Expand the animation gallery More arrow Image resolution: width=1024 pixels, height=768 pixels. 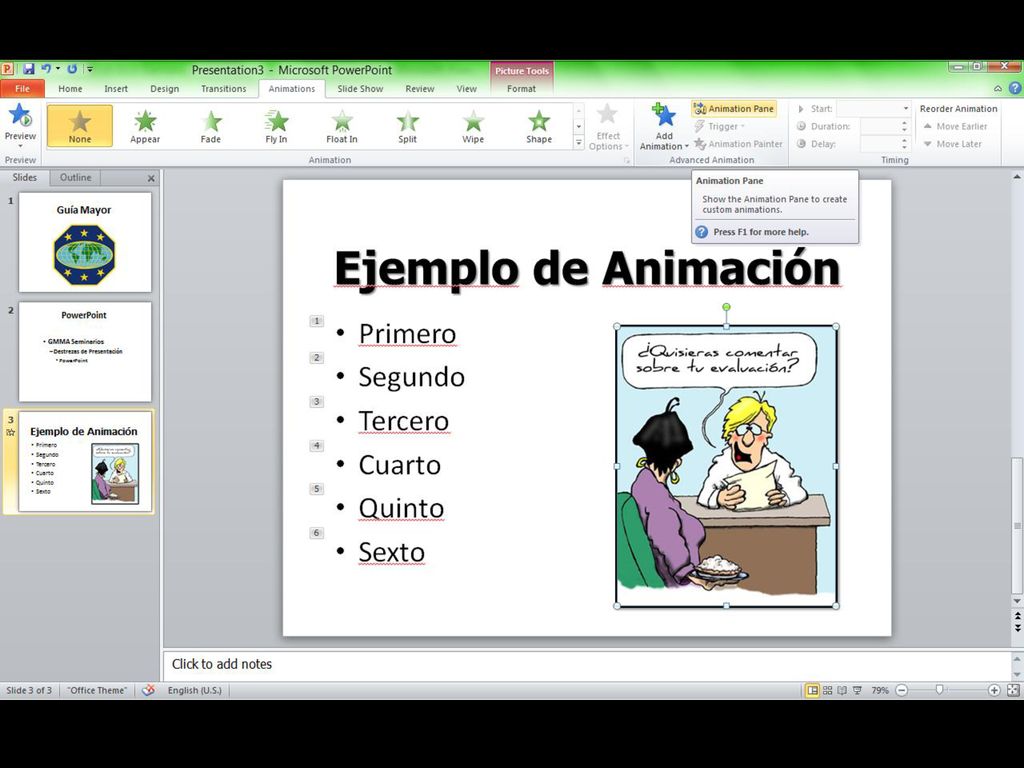pyautogui.click(x=579, y=142)
